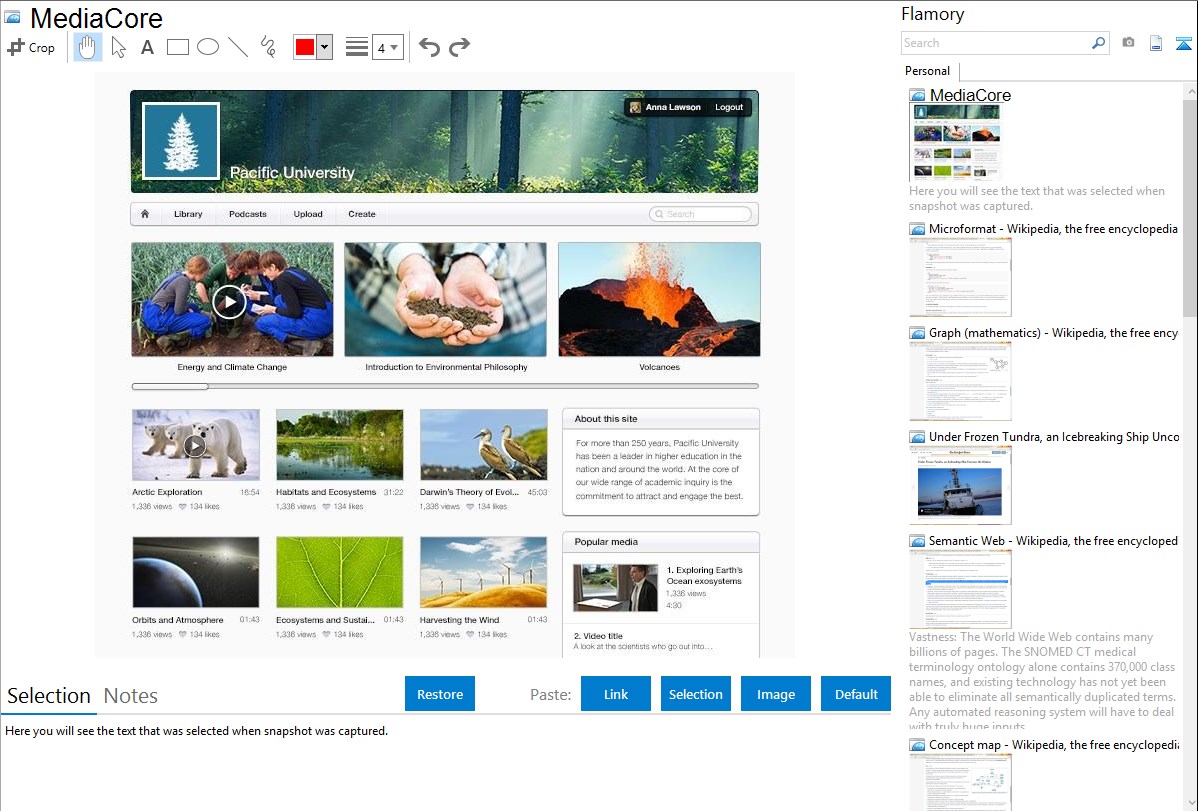Paste as Selection button
This screenshot has height=811, width=1198.
pyautogui.click(x=696, y=694)
